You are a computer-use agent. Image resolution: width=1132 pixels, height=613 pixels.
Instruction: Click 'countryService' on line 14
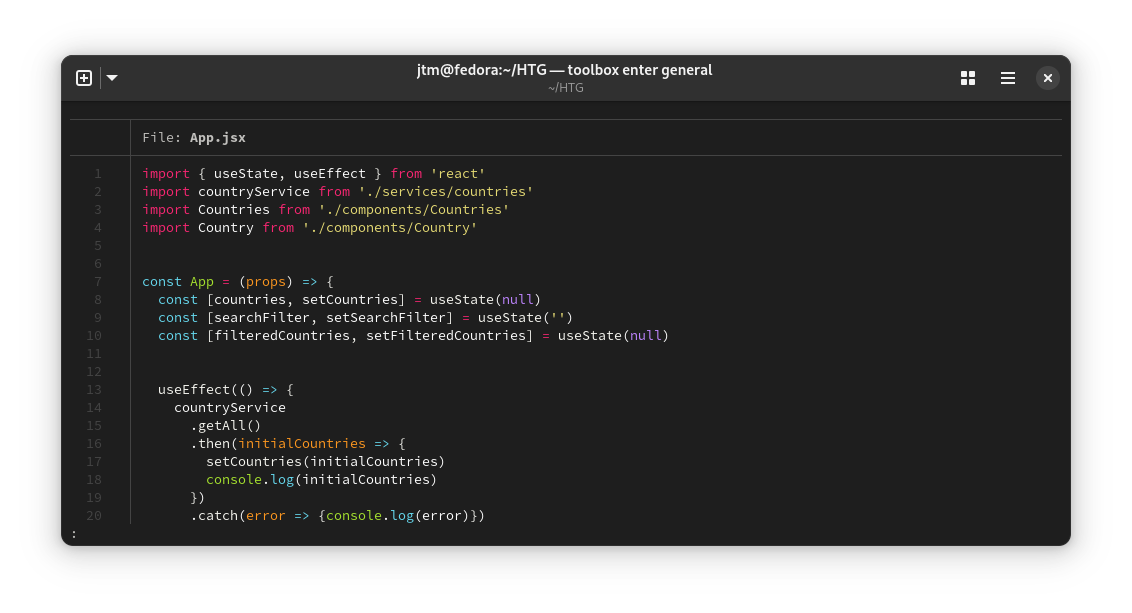(230, 408)
